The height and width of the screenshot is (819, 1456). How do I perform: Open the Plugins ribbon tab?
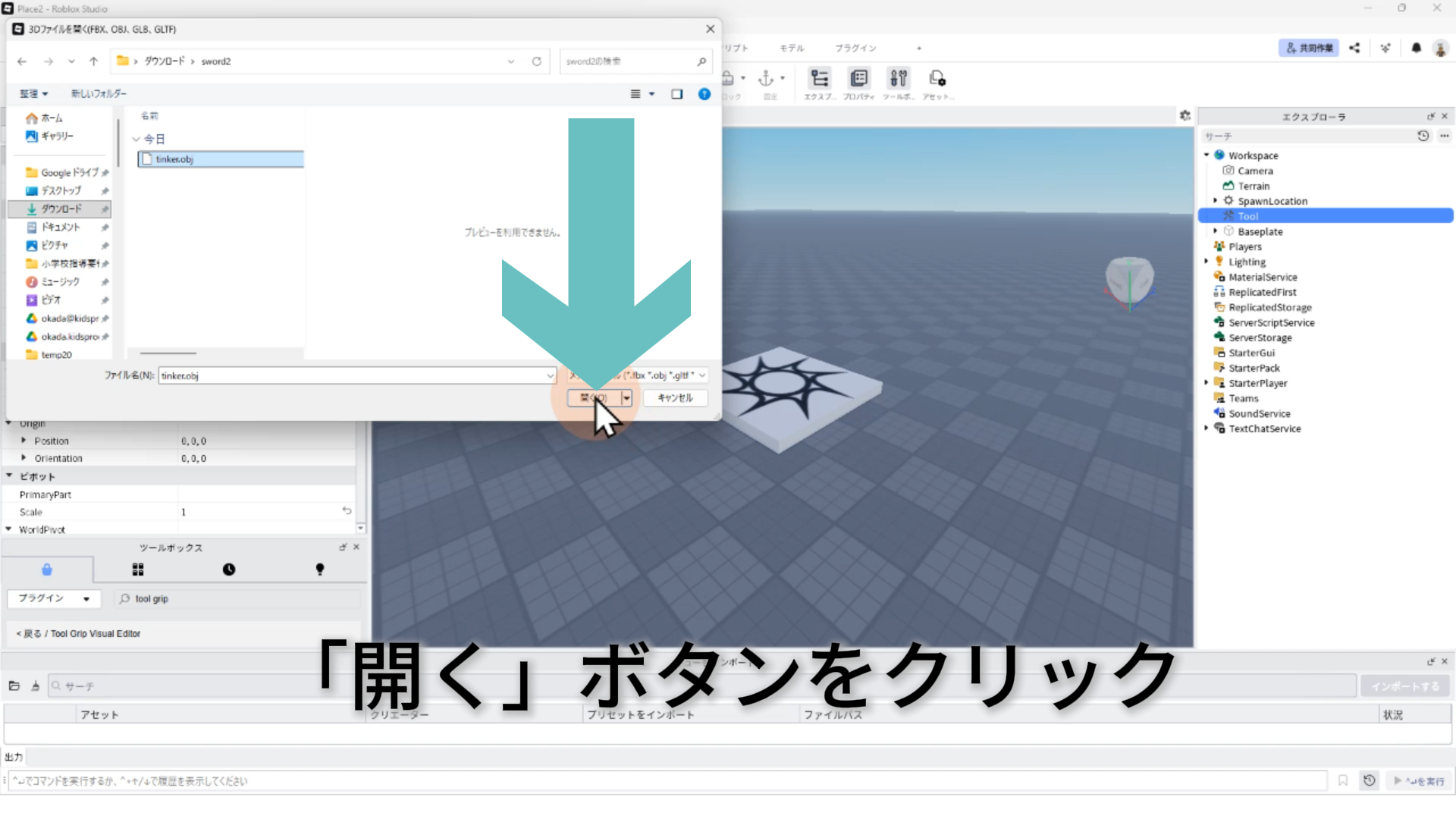(855, 48)
